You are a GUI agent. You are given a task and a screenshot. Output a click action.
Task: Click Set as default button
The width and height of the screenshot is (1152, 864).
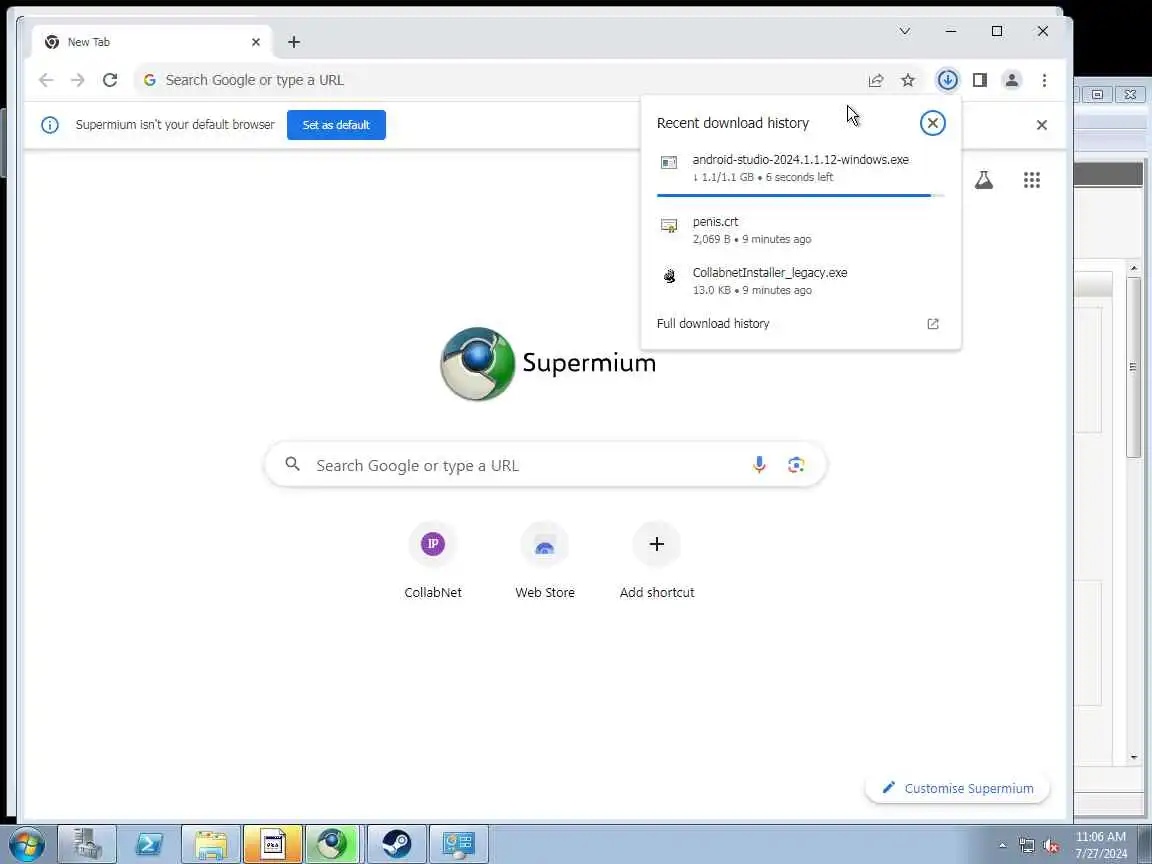[x=336, y=125]
